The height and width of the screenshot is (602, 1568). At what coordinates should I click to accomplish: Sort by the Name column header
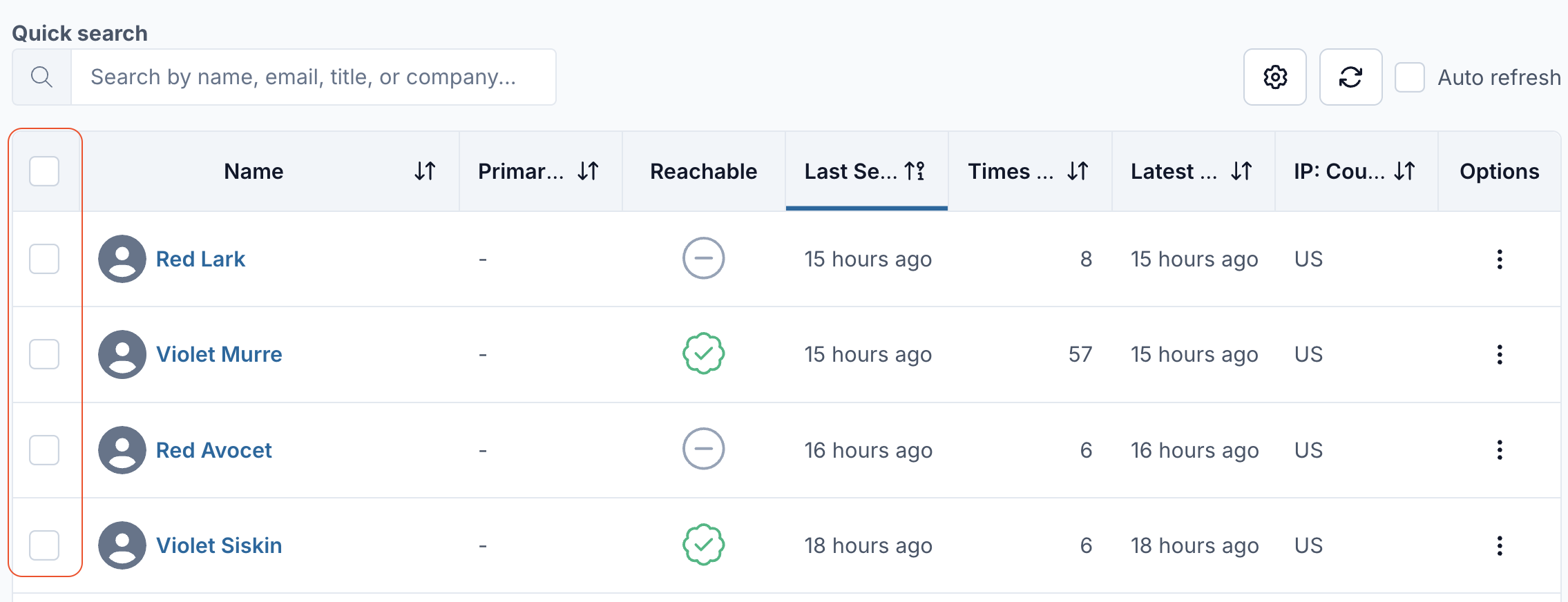click(x=271, y=171)
